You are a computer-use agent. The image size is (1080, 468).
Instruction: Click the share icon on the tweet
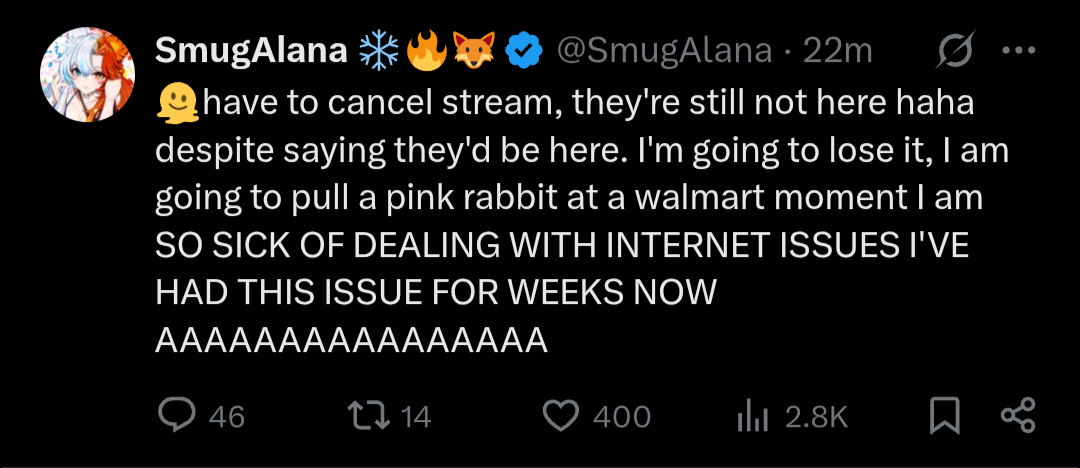tap(1018, 416)
